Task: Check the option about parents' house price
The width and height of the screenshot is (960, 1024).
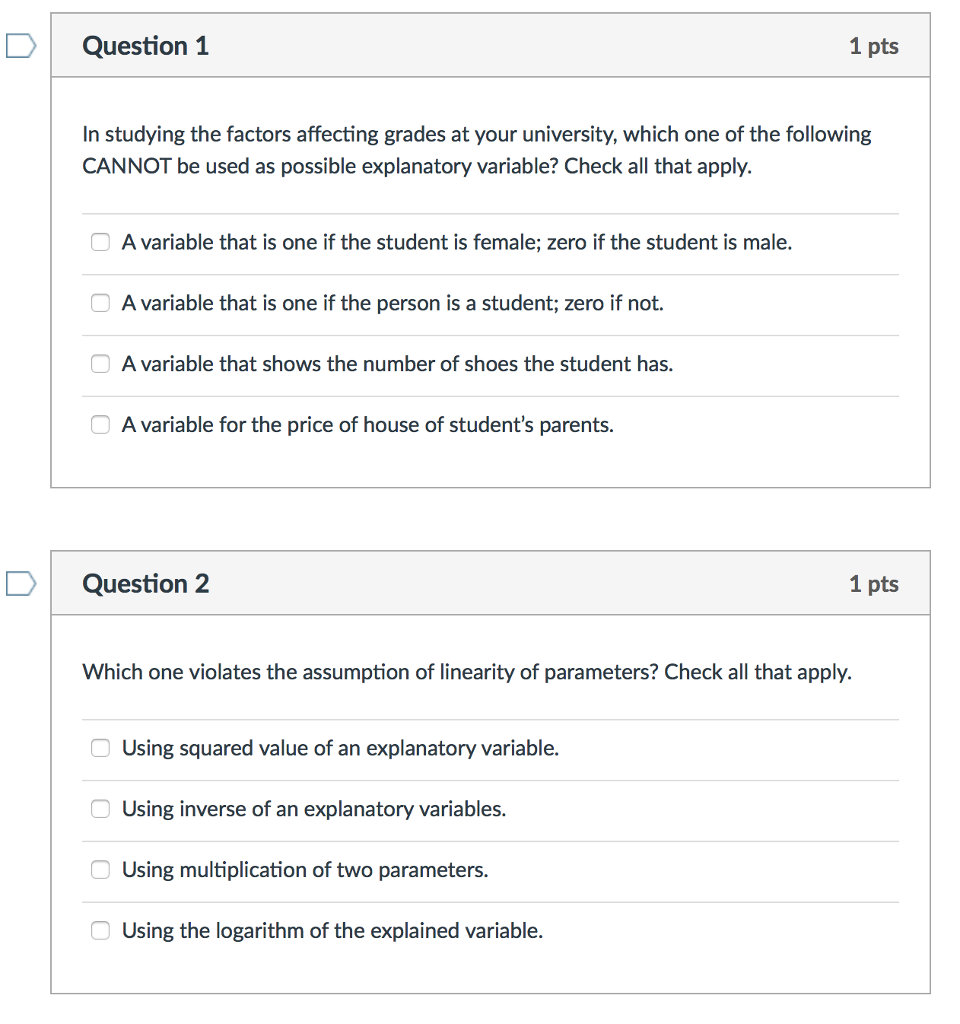Action: point(100,425)
